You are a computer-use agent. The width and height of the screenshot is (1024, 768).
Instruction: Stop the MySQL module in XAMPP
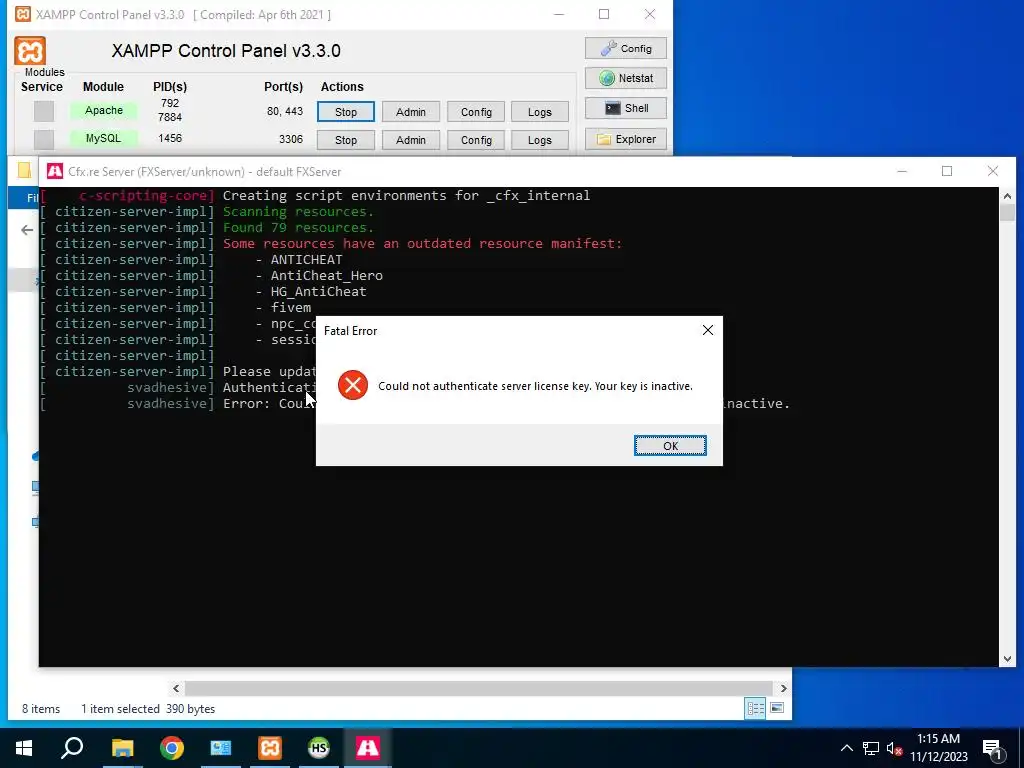click(345, 140)
